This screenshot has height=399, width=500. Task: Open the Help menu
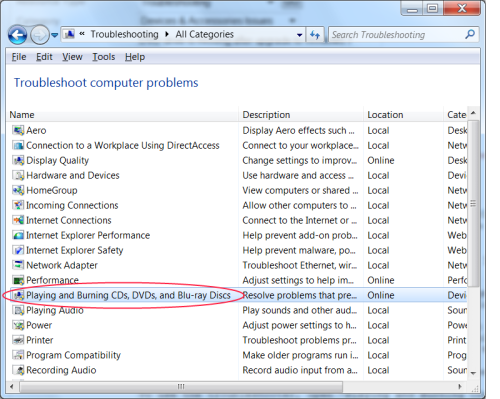(x=135, y=57)
